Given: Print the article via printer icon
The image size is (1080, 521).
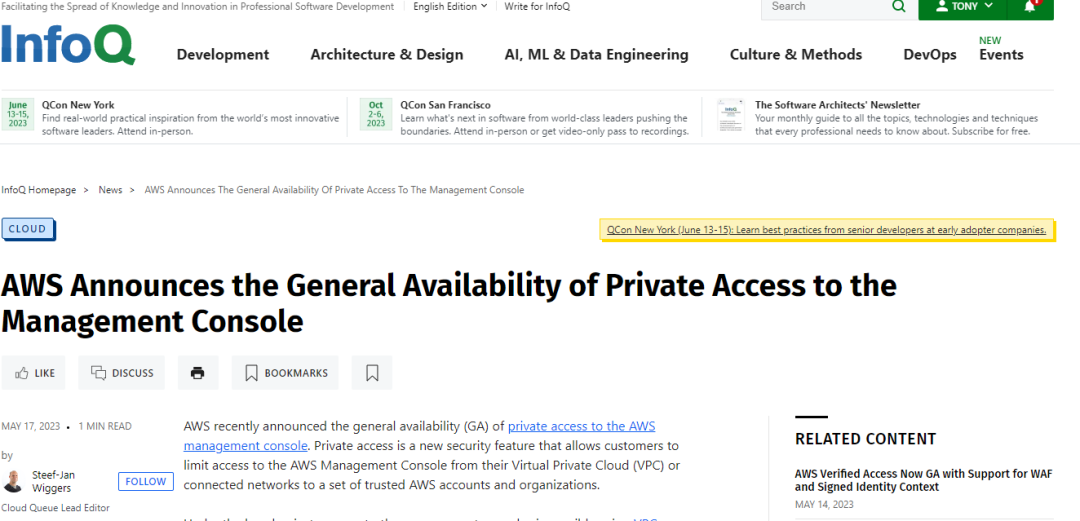Looking at the screenshot, I should [x=198, y=373].
